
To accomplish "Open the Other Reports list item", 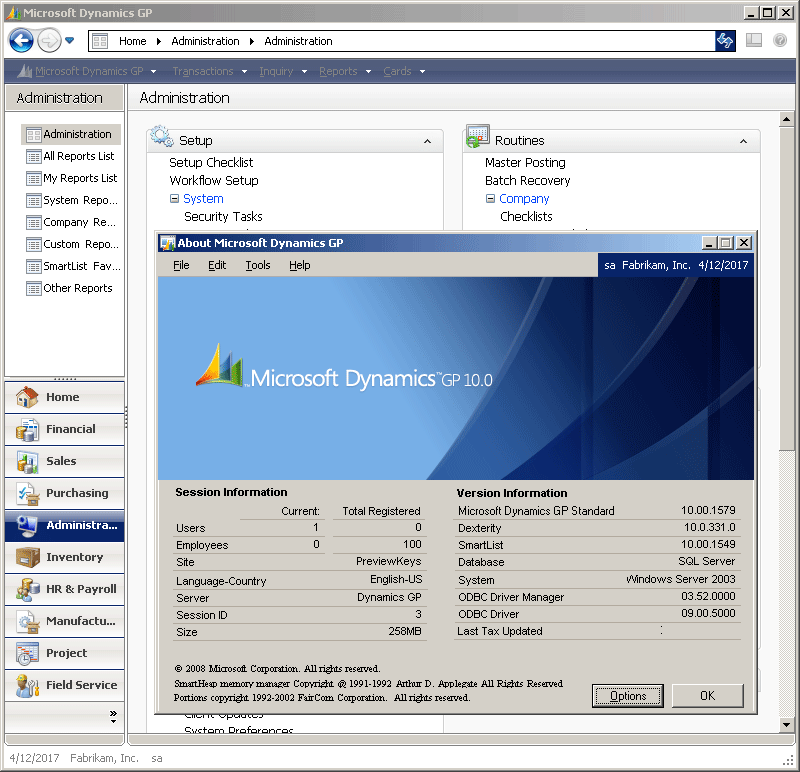I will point(69,288).
